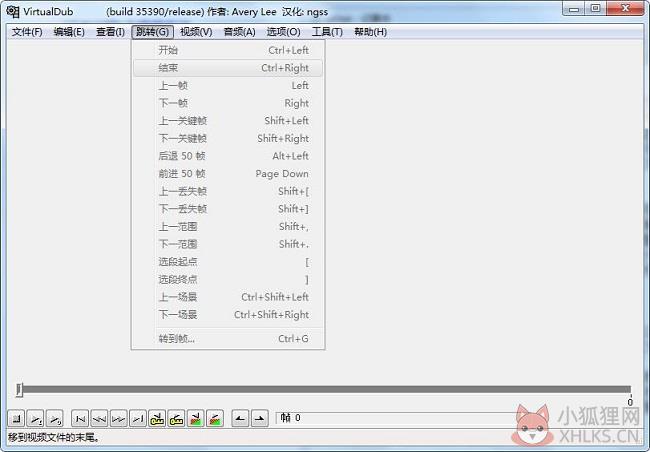Viewport: 650px width, 452px height.
Task: Select 下一帧 menu entry
Action: click(228, 103)
